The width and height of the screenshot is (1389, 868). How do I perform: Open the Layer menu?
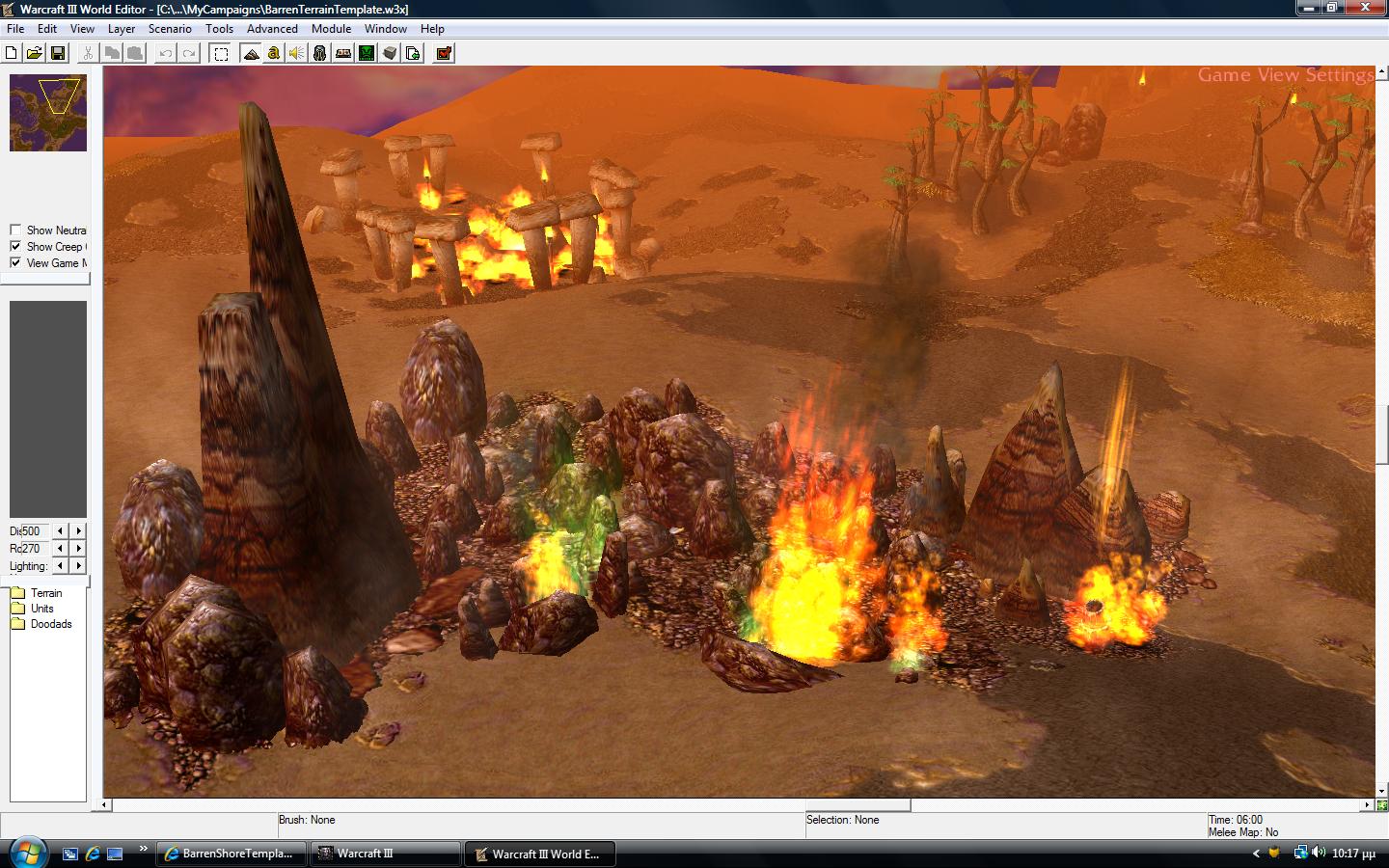click(122, 29)
